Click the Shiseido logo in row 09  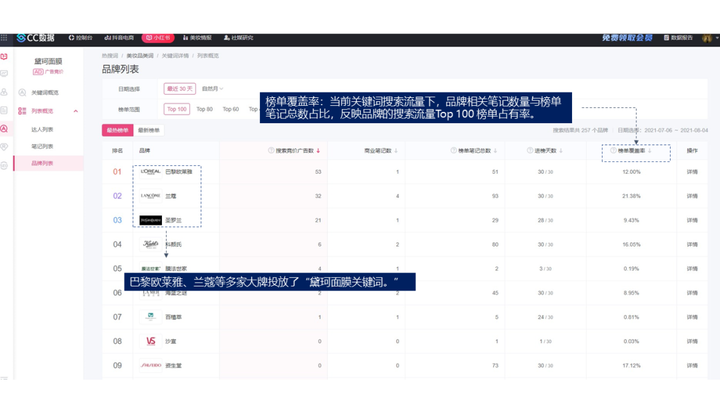151,366
